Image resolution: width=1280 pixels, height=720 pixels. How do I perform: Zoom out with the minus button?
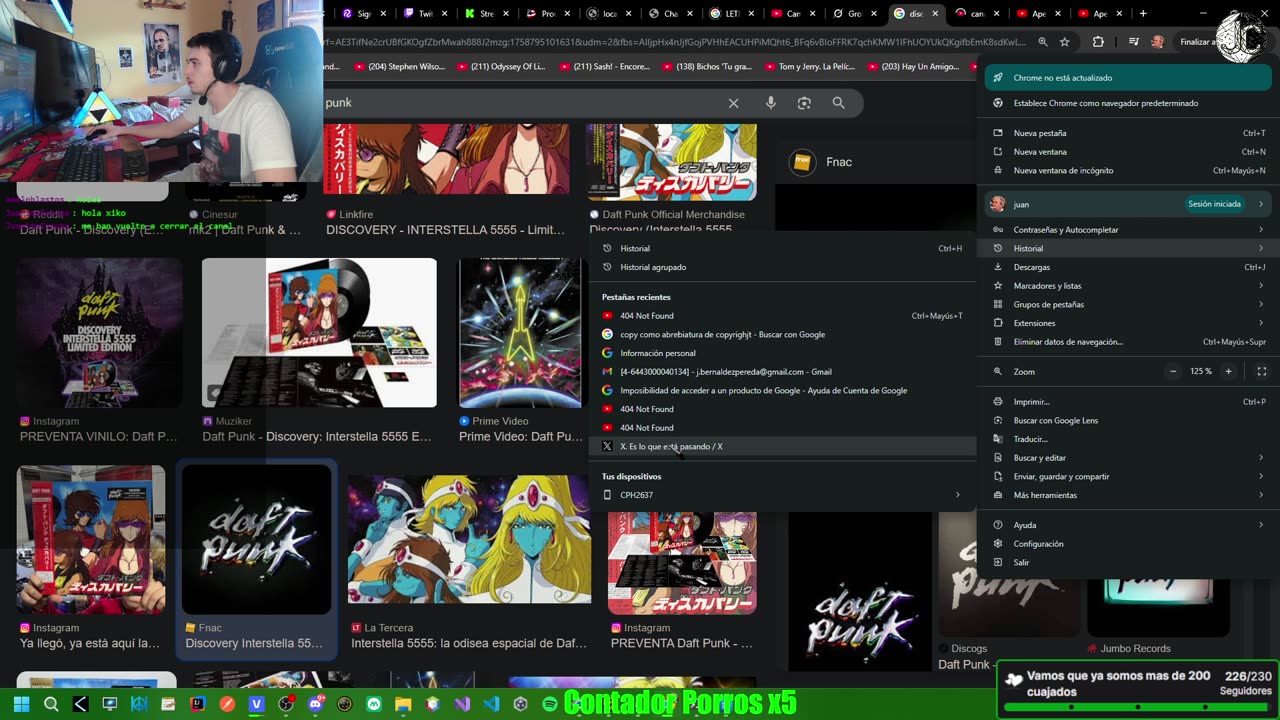[1173, 371]
